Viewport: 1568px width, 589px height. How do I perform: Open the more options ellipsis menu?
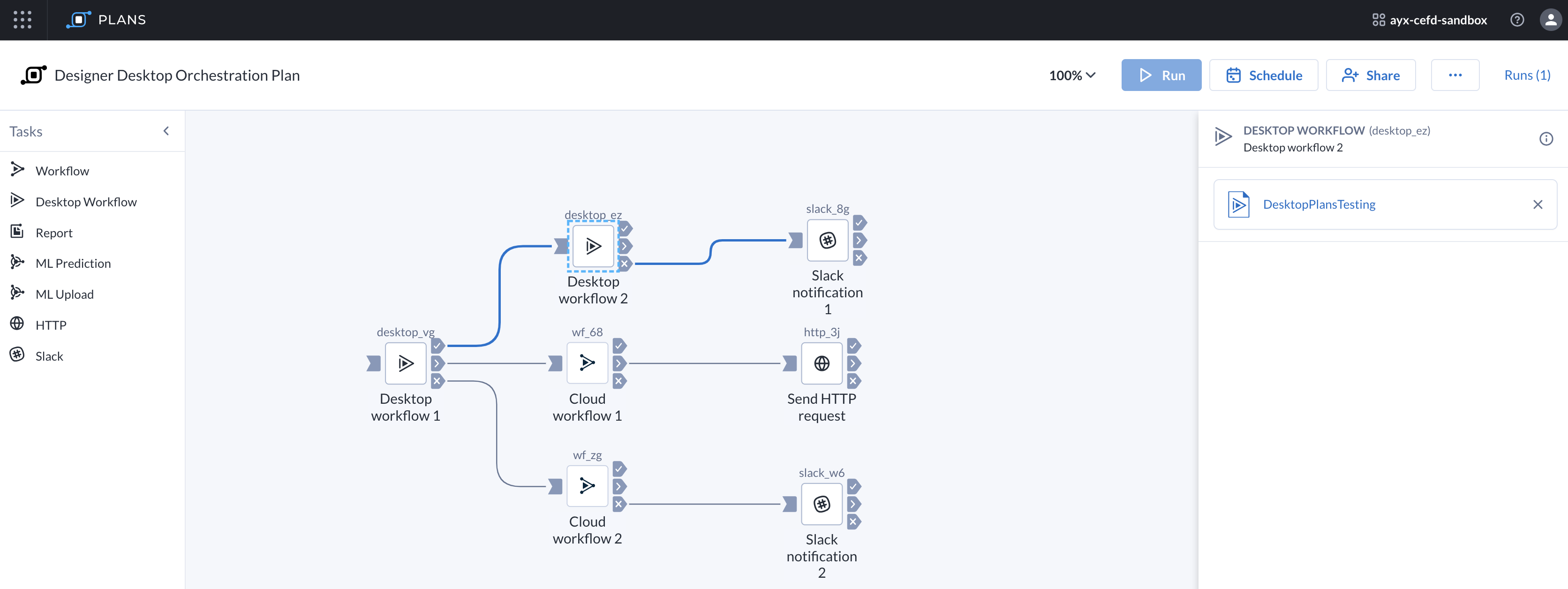tap(1455, 75)
